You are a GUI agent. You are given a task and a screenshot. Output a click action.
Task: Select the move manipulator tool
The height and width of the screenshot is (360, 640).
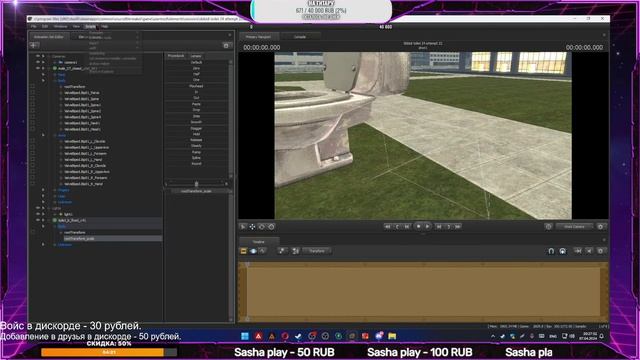click(x=252, y=227)
